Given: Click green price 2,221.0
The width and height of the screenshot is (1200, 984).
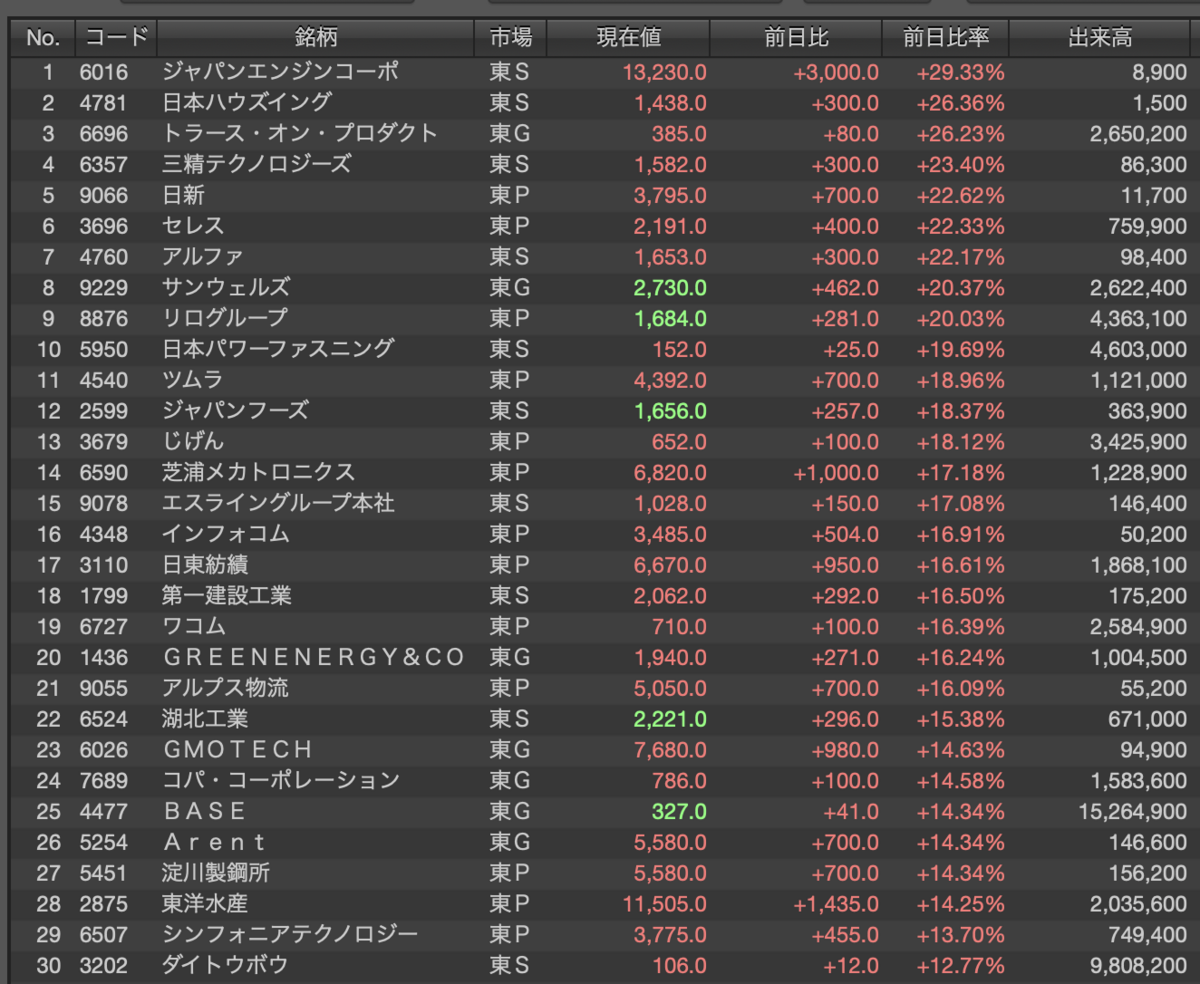Looking at the screenshot, I should 670,719.
